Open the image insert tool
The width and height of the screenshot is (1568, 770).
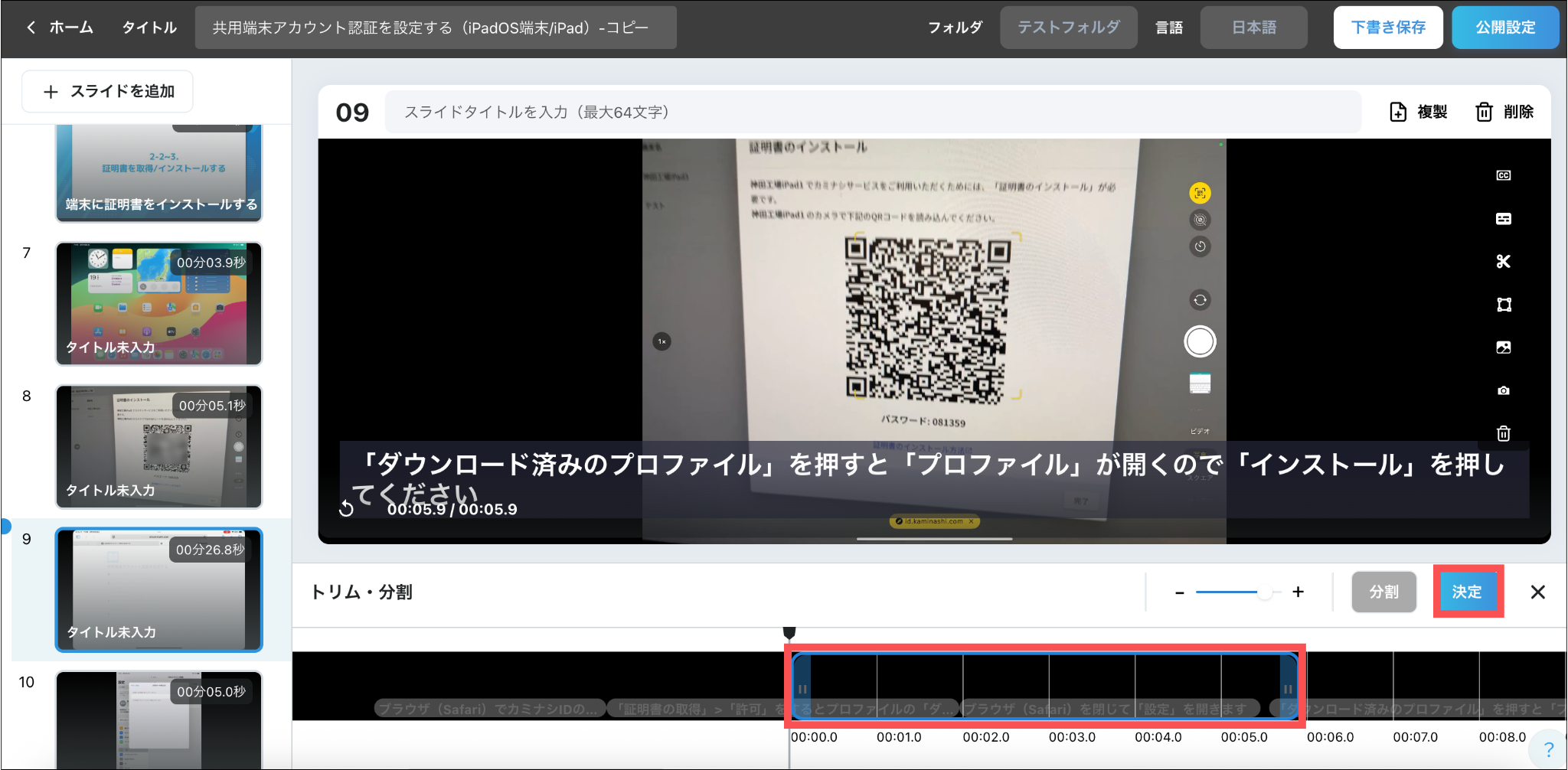click(x=1503, y=347)
